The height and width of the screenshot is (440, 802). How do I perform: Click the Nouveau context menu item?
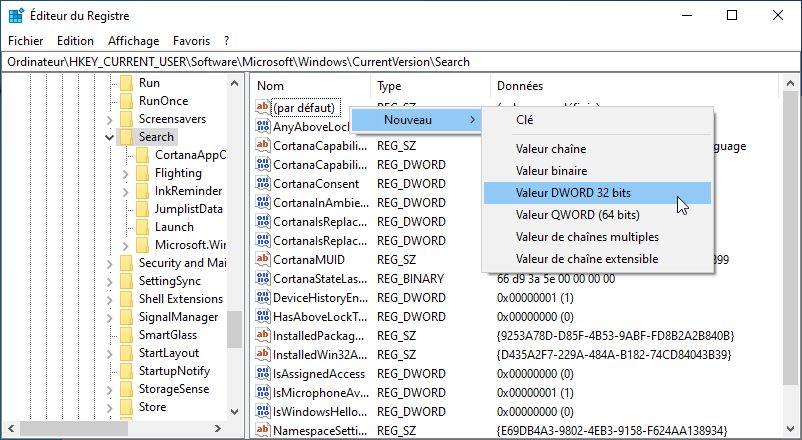pos(416,120)
